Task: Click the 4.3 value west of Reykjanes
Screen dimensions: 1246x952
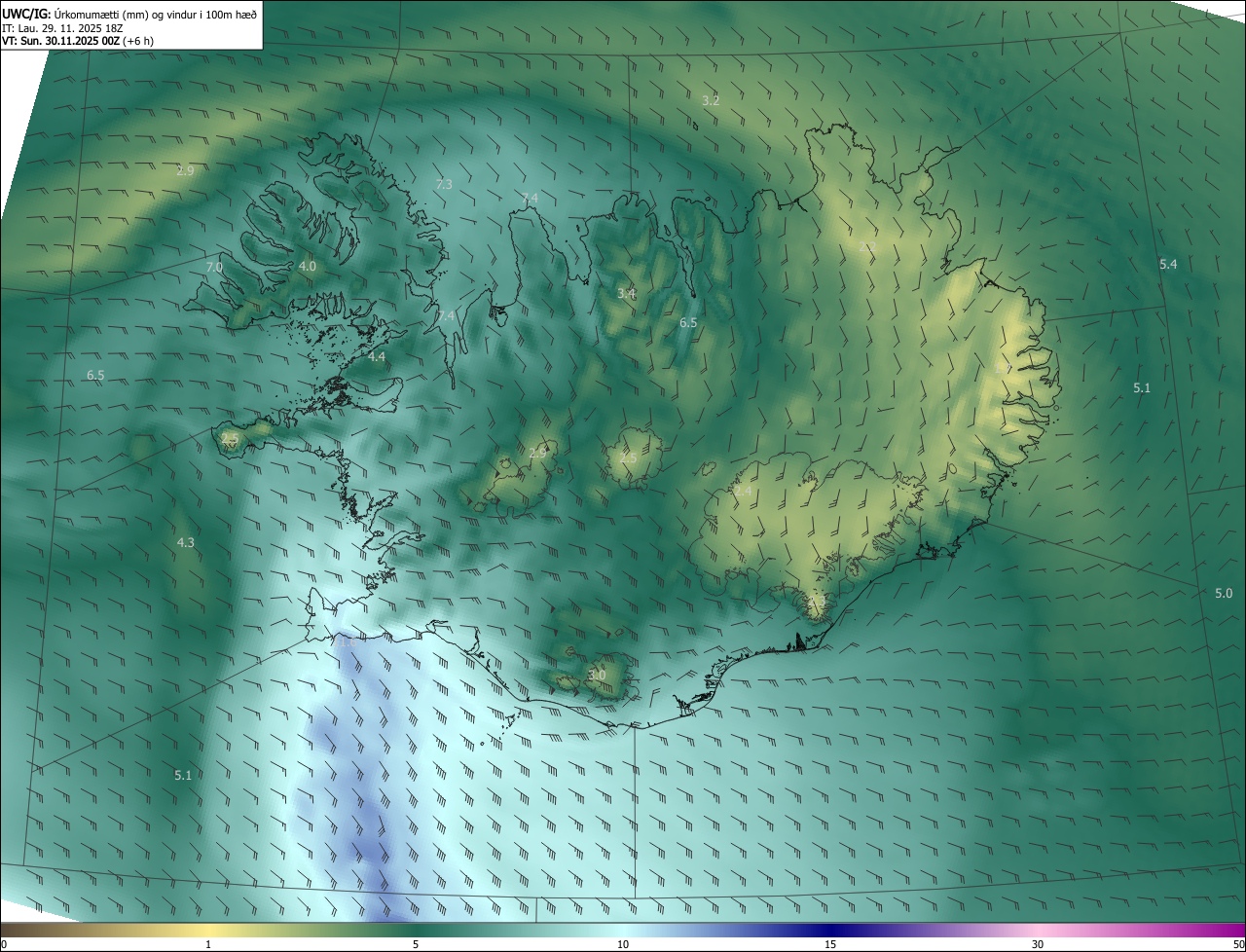Action: (x=185, y=542)
